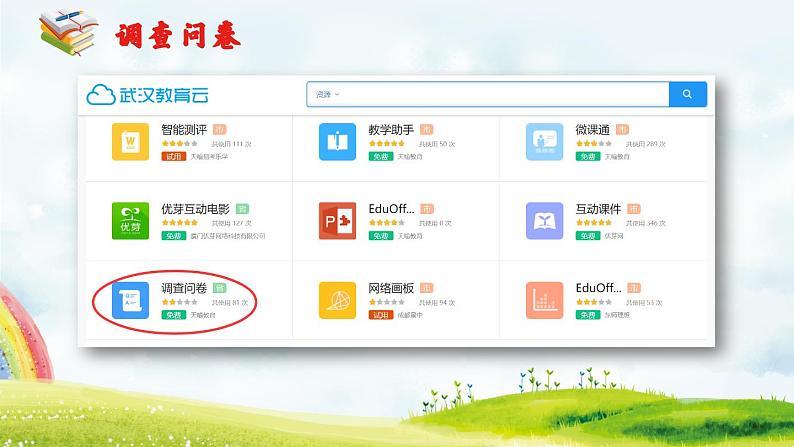
Task: Click 试用 tag under 智能测评
Action: click(x=174, y=157)
